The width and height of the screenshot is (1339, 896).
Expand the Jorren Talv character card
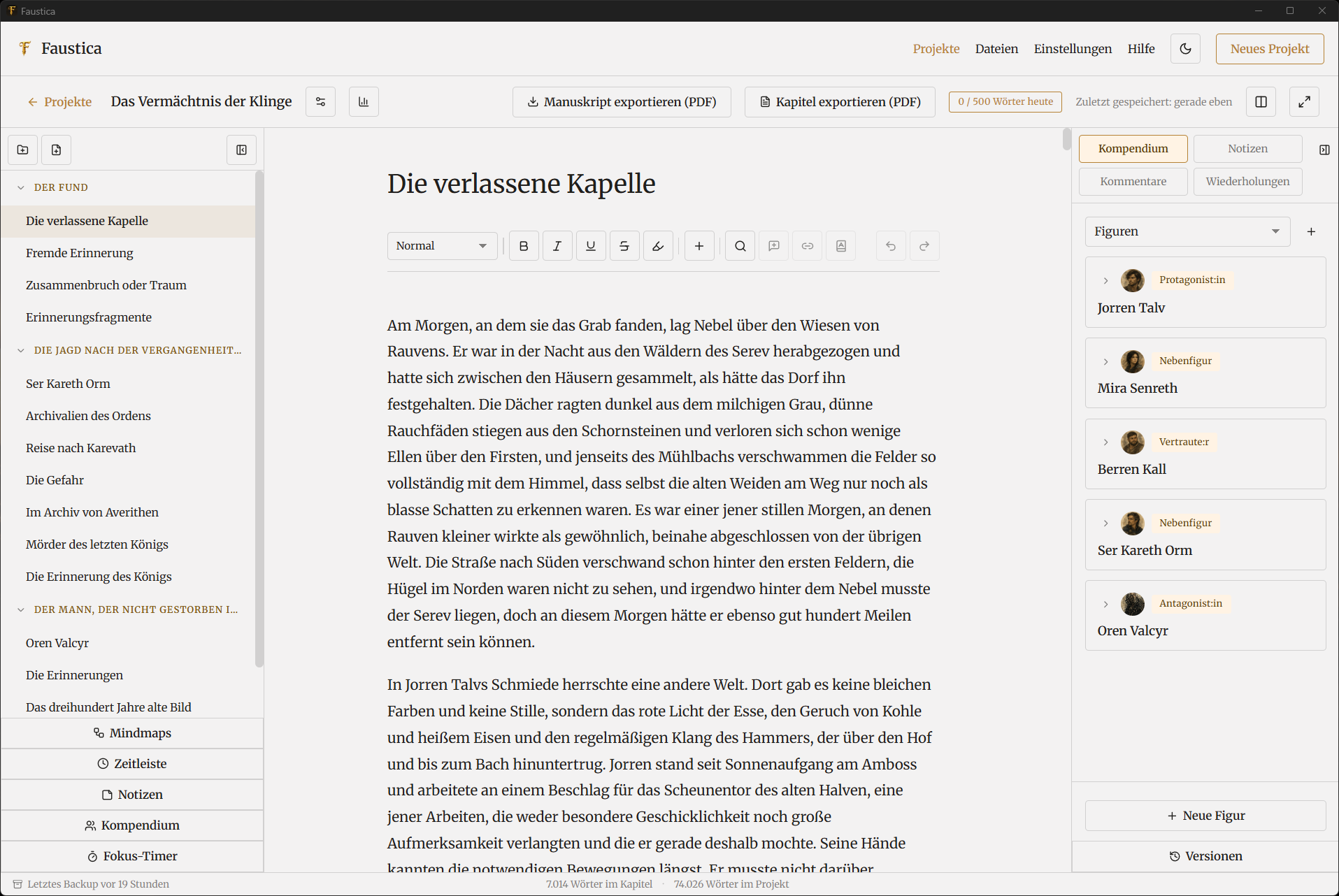tap(1105, 280)
